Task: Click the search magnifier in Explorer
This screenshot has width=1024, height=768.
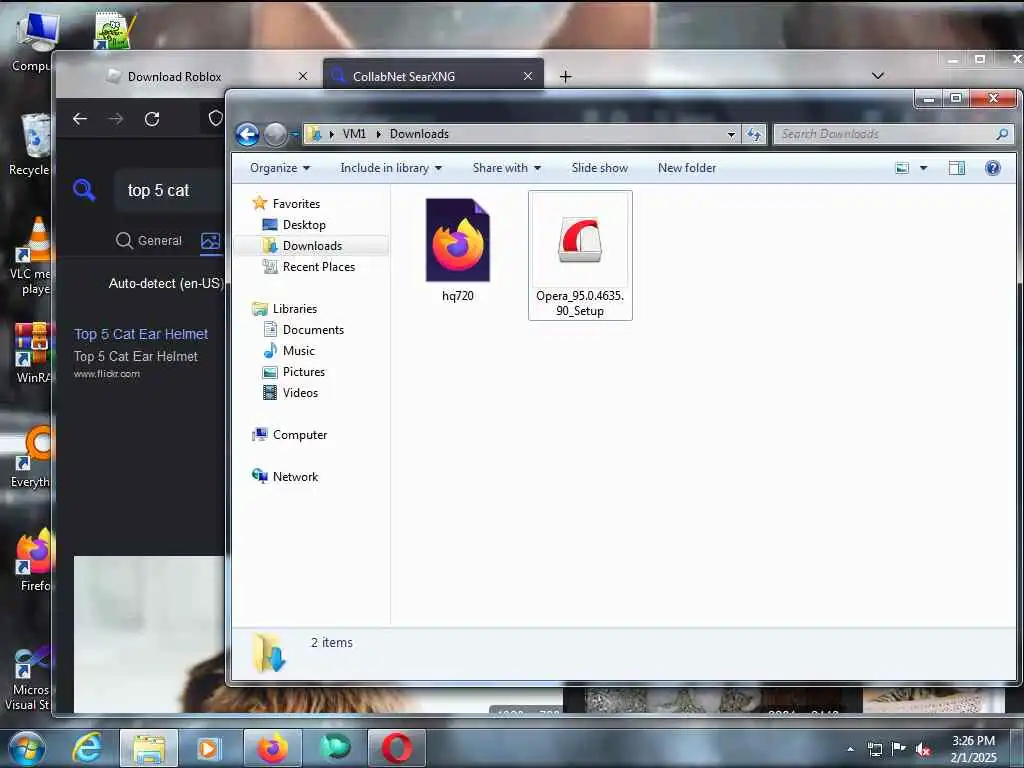Action: pyautogui.click(x=1002, y=135)
